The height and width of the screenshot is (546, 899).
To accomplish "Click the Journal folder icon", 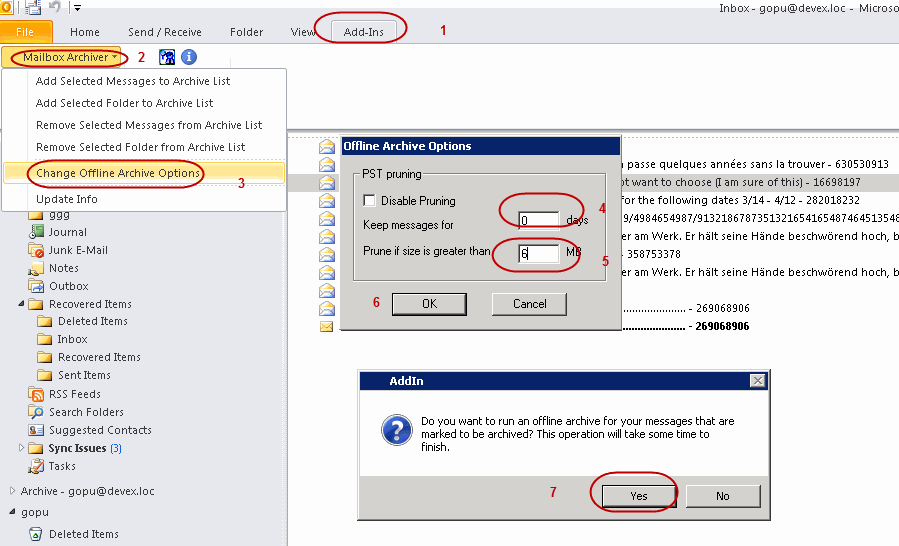I will coord(36,232).
